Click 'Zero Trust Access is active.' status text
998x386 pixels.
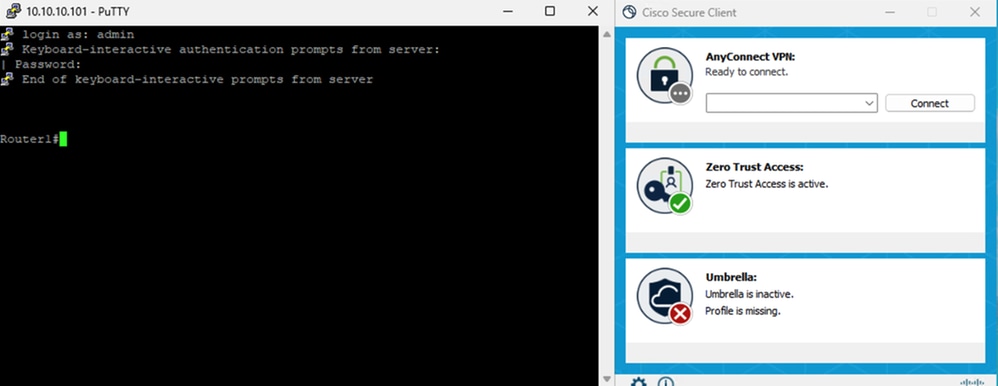point(767,184)
